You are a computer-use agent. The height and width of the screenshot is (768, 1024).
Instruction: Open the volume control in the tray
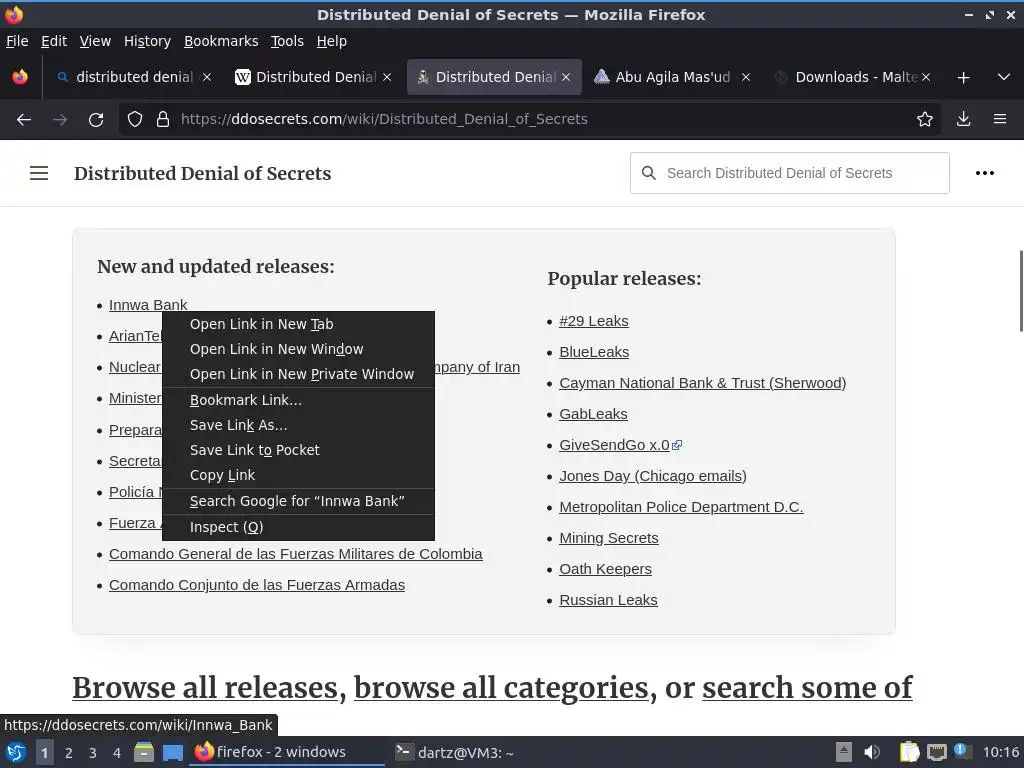tap(872, 752)
